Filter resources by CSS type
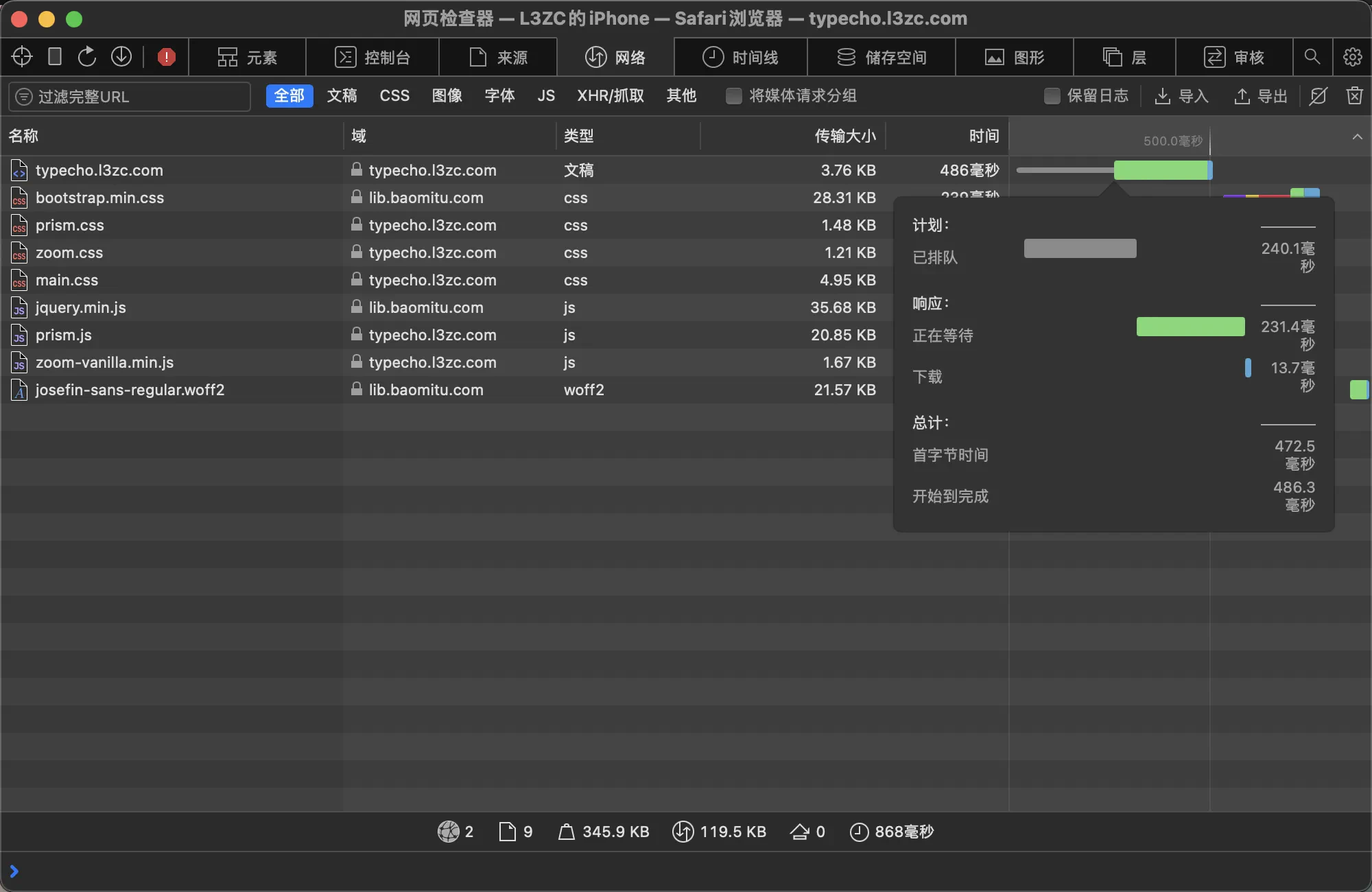 pos(394,96)
